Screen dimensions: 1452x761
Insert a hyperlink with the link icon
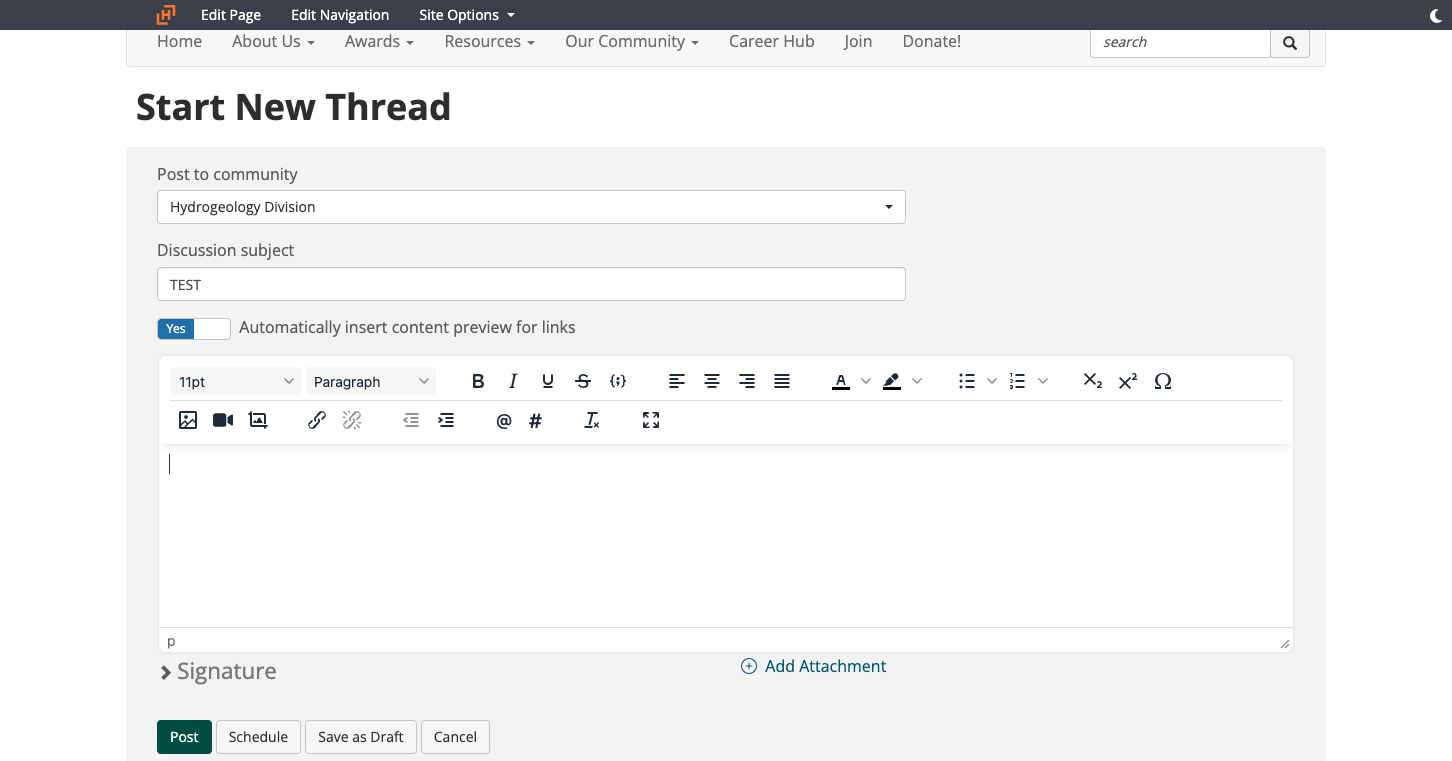point(317,420)
